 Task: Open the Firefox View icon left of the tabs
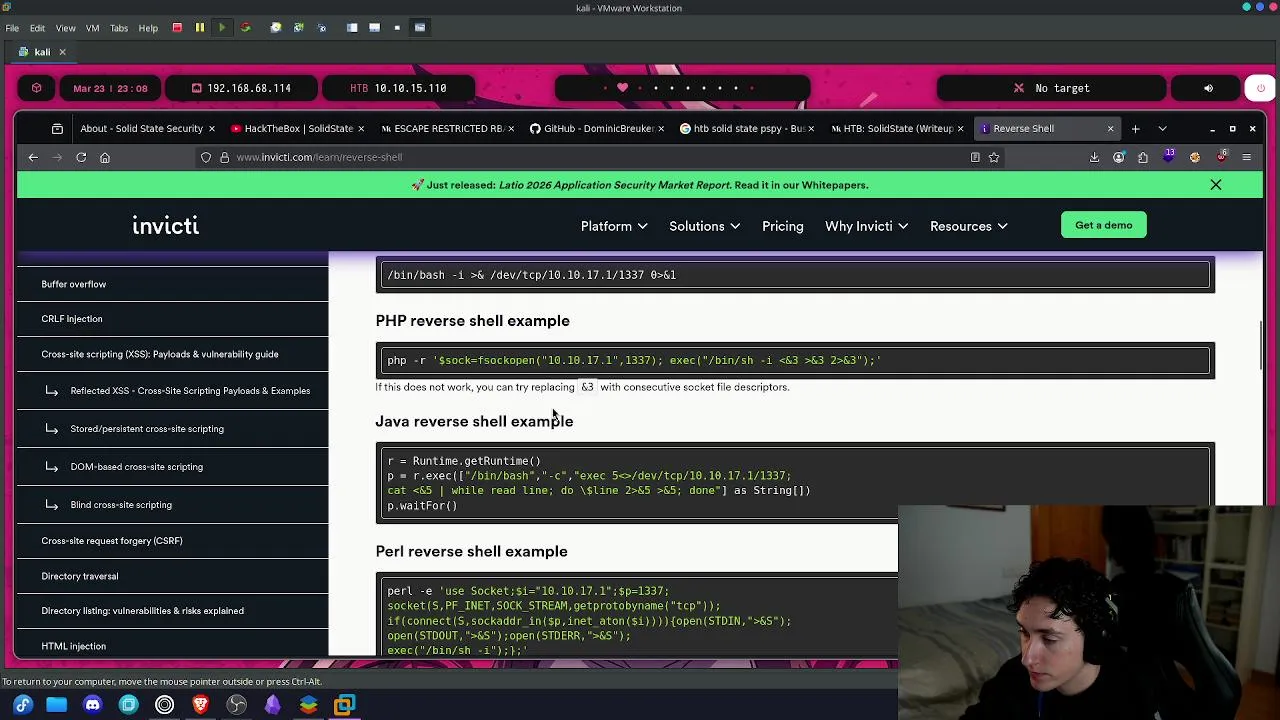point(57,128)
